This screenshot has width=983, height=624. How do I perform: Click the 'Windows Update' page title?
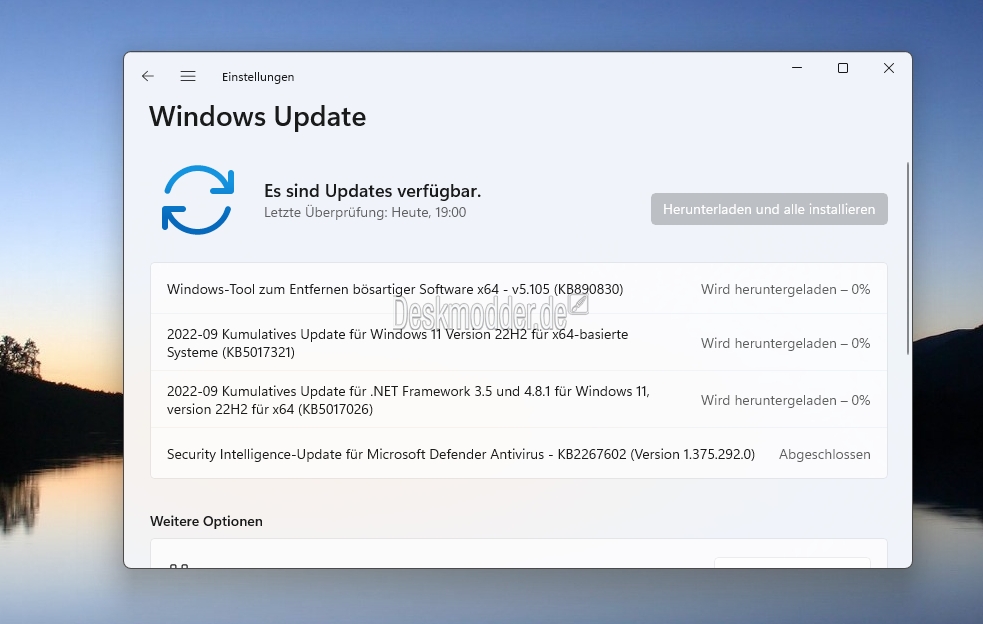pos(257,117)
